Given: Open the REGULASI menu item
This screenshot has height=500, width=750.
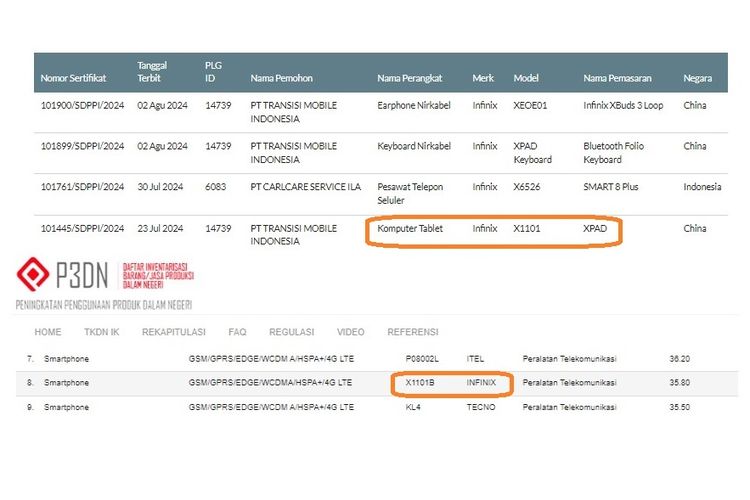Looking at the screenshot, I should click(x=291, y=332).
